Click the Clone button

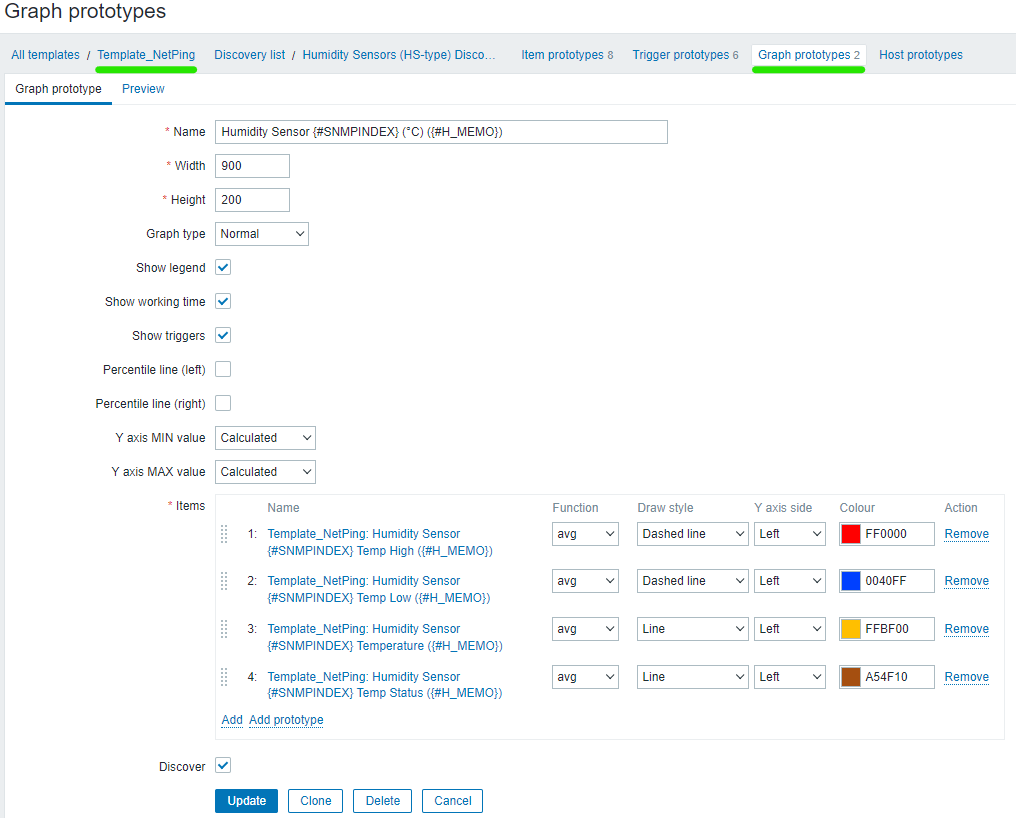click(x=315, y=801)
